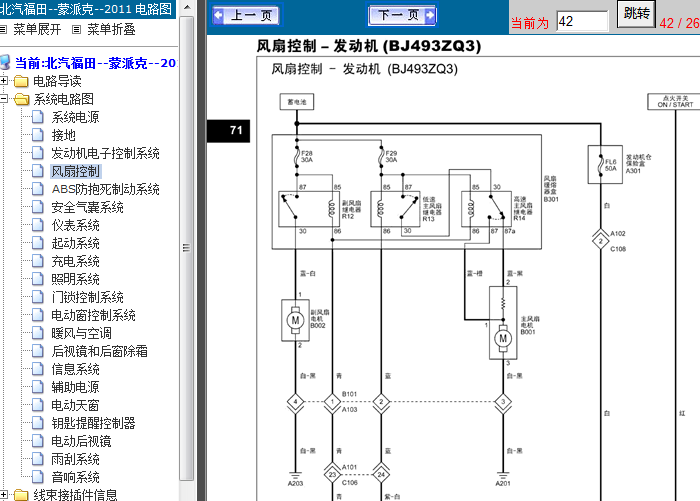Screen dimensions: 700x501
Task: Click sidebar scrollbar up arrow
Action: point(187,8)
